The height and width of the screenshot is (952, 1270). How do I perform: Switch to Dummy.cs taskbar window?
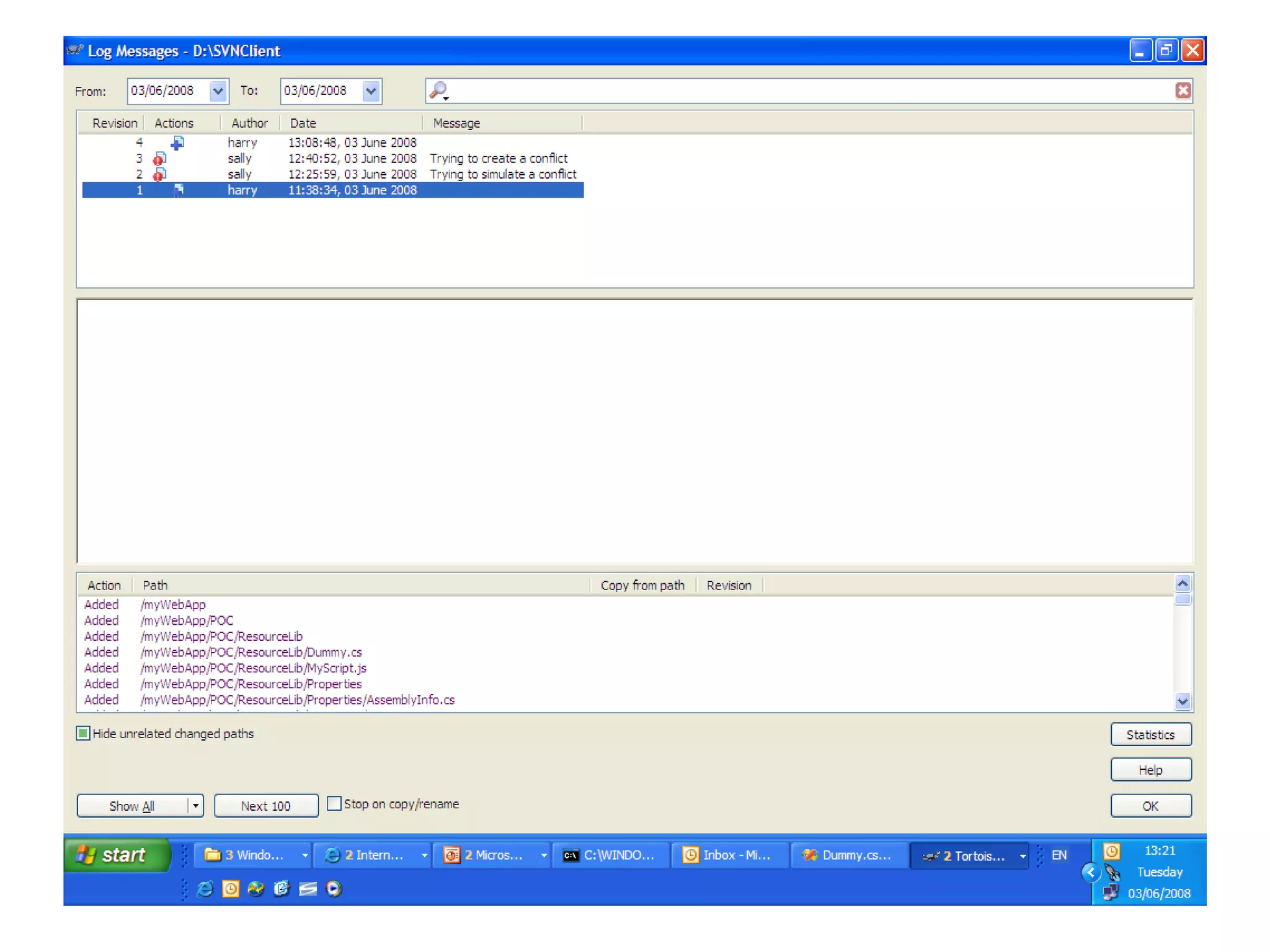tap(848, 855)
